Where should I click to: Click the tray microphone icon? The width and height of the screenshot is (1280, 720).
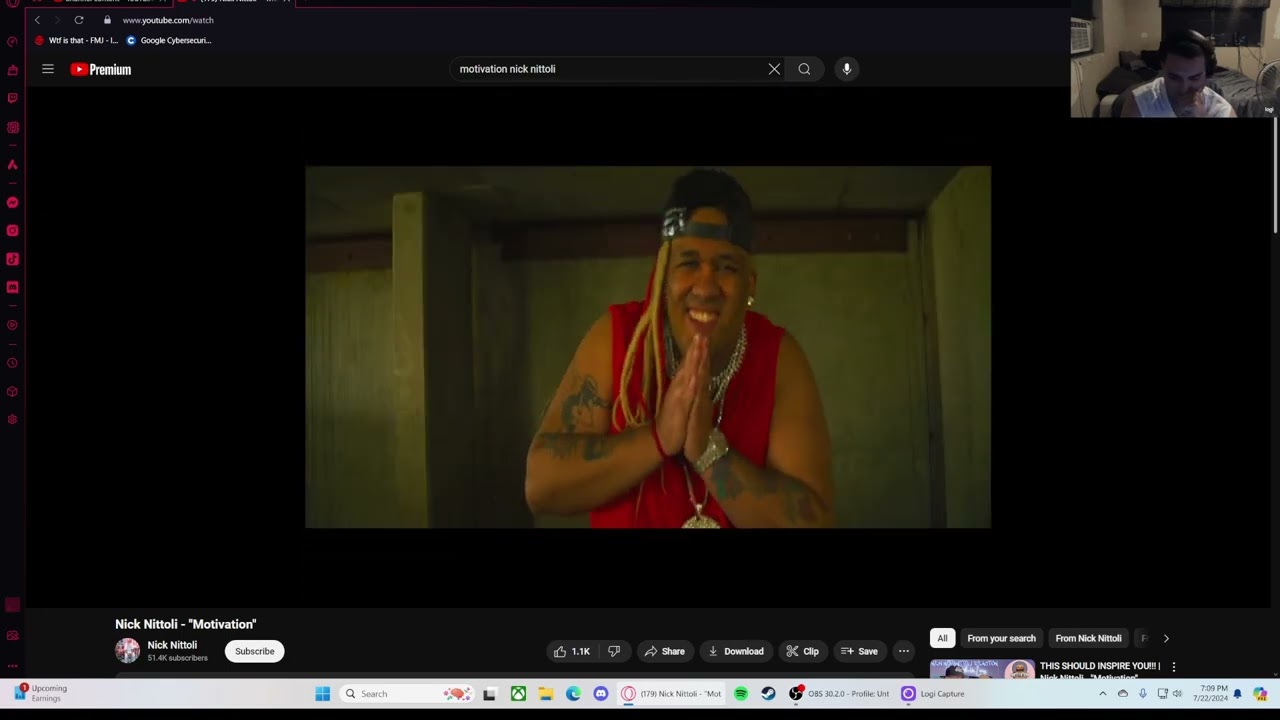click(1142, 694)
